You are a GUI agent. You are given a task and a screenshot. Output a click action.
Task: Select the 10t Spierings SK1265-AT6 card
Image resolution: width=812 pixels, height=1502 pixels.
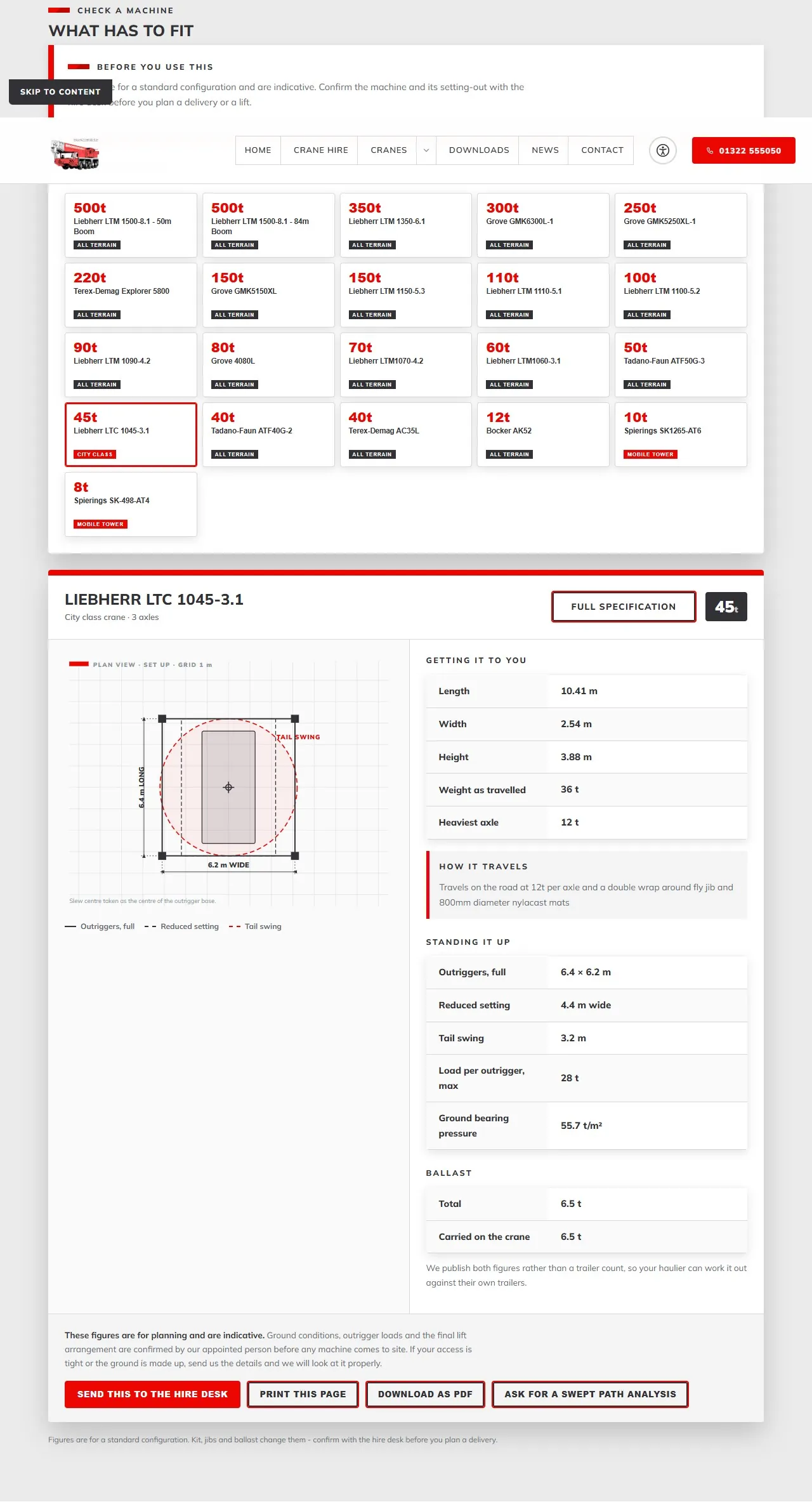681,435
